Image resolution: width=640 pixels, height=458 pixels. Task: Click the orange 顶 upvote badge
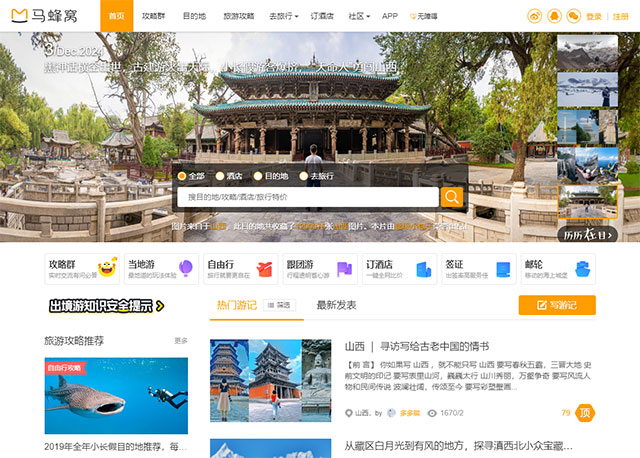coord(585,412)
